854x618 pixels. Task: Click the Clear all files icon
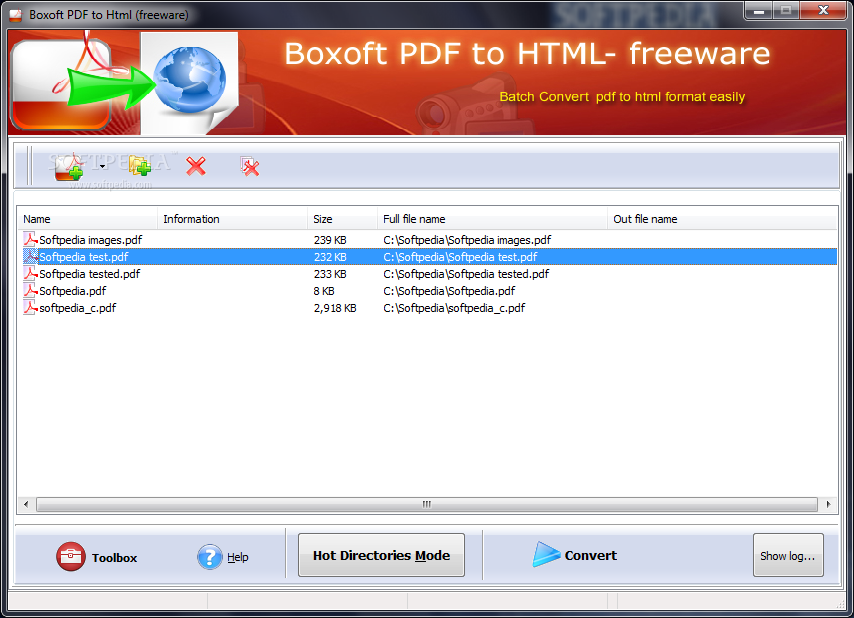(x=249, y=167)
